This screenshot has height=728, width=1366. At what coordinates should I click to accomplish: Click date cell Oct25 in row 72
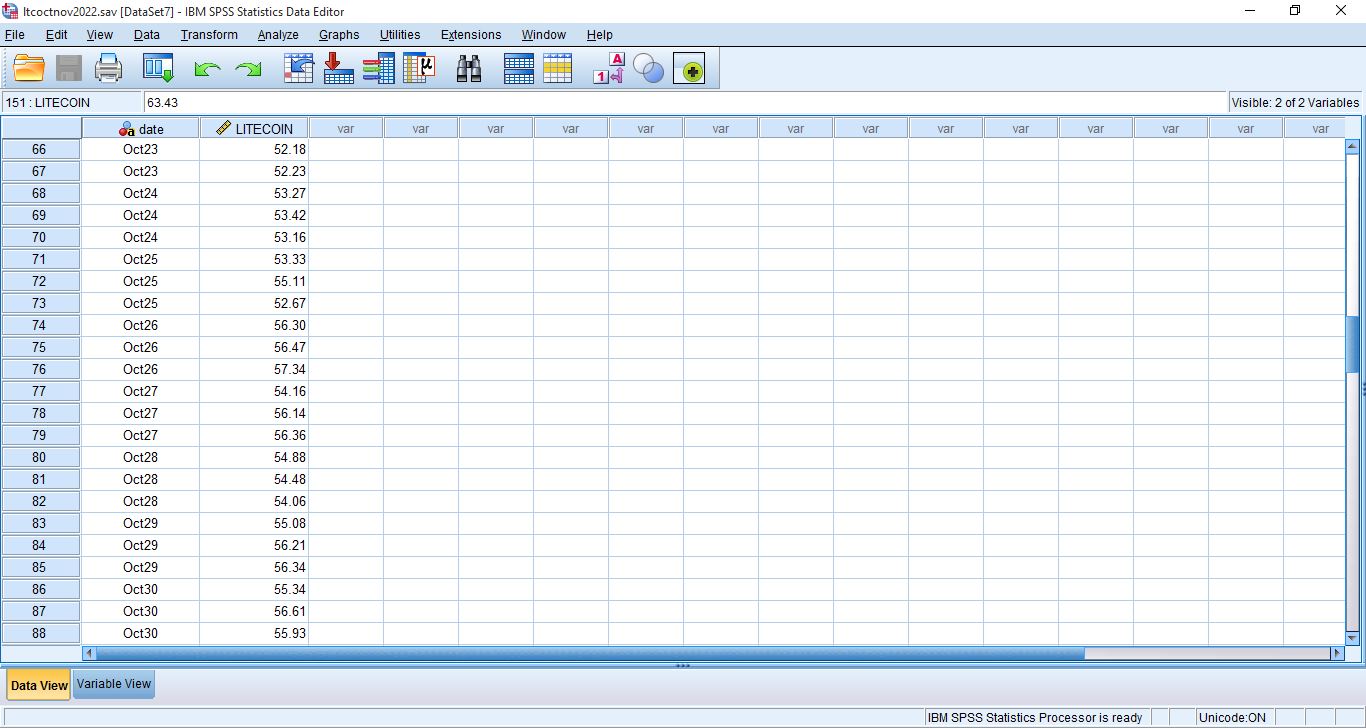pyautogui.click(x=141, y=281)
